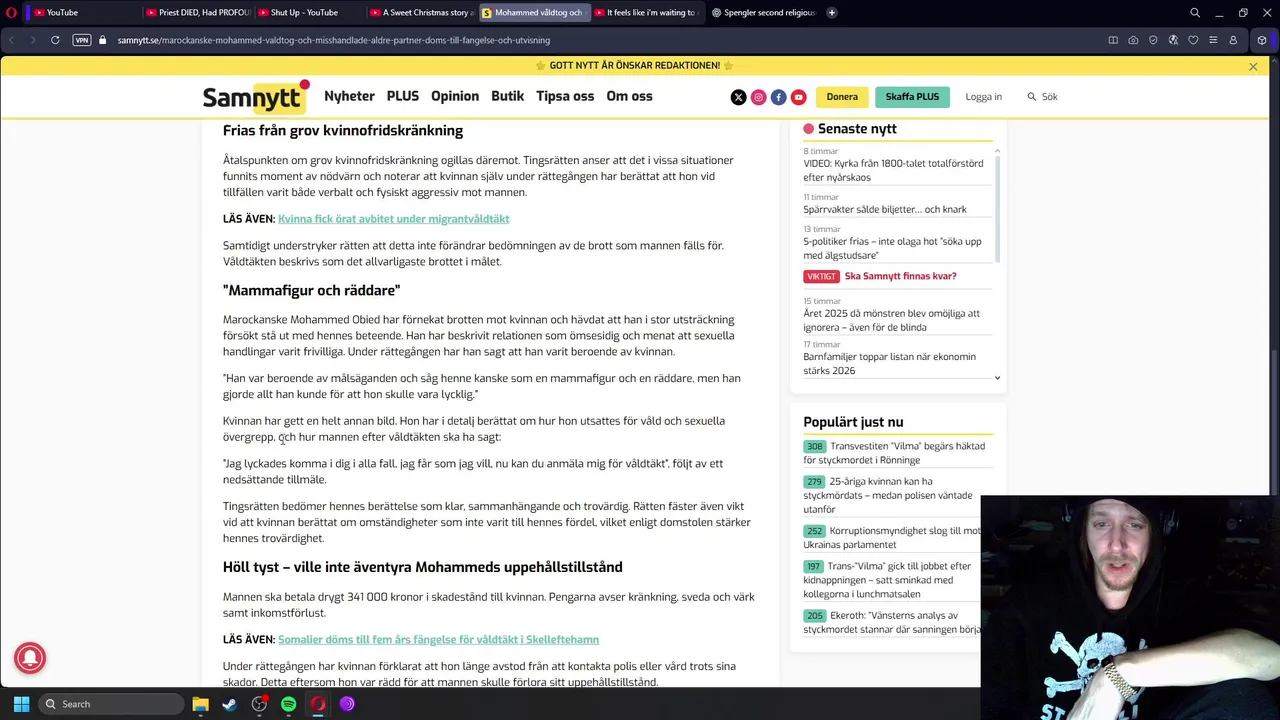Open the extensions cube icon

pyautogui.click(x=1262, y=40)
